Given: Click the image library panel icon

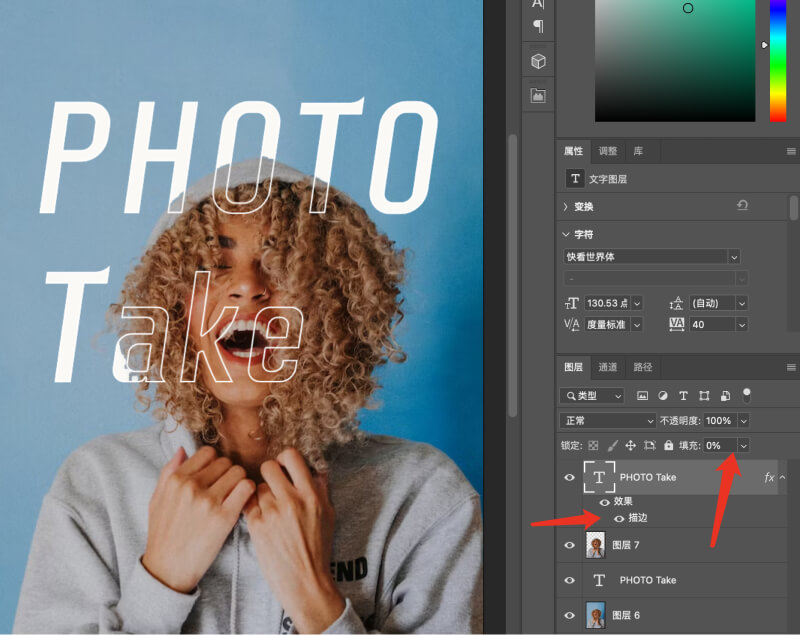Looking at the screenshot, I should click(538, 96).
